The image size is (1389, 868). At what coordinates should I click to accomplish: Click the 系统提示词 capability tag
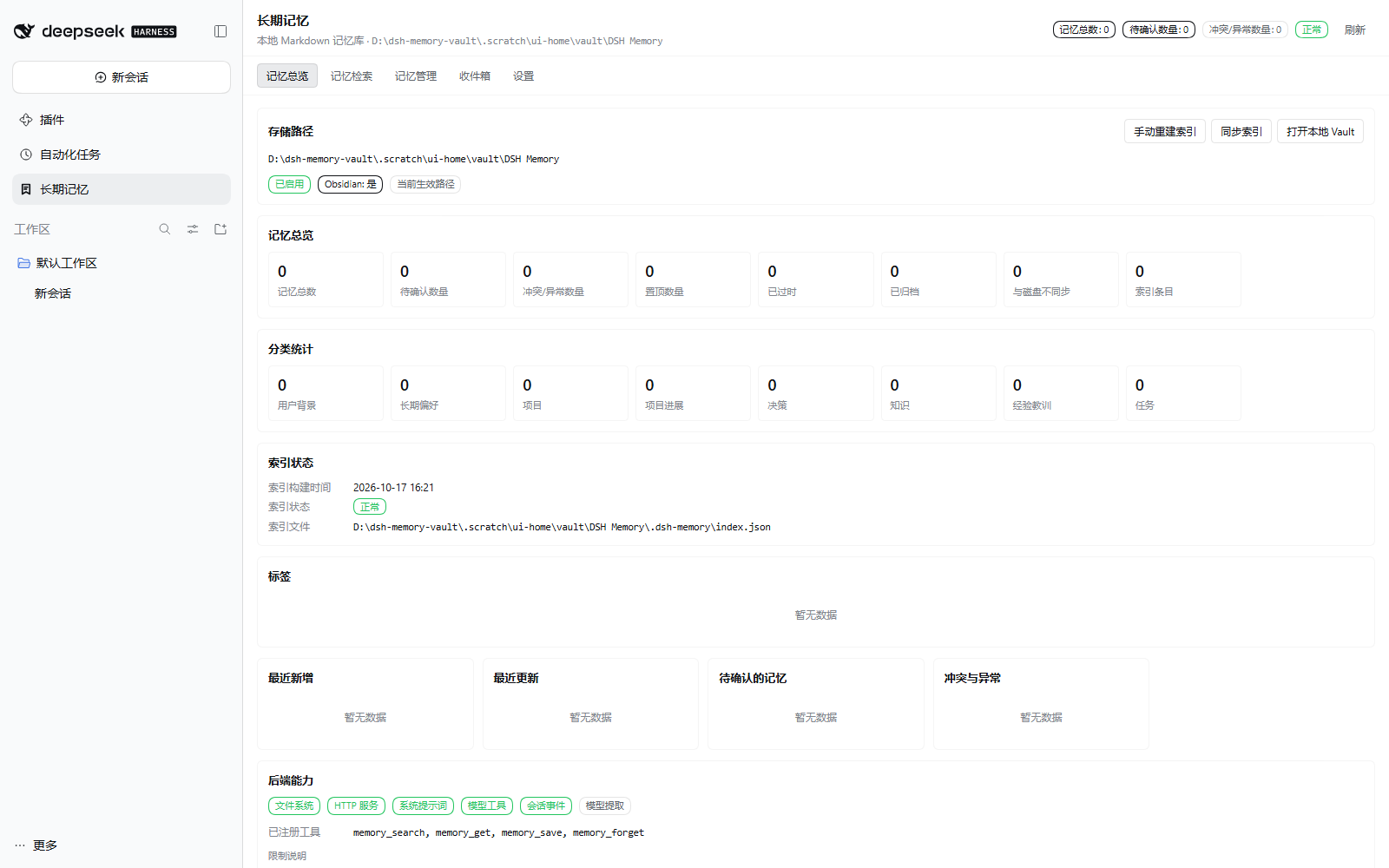[423, 806]
